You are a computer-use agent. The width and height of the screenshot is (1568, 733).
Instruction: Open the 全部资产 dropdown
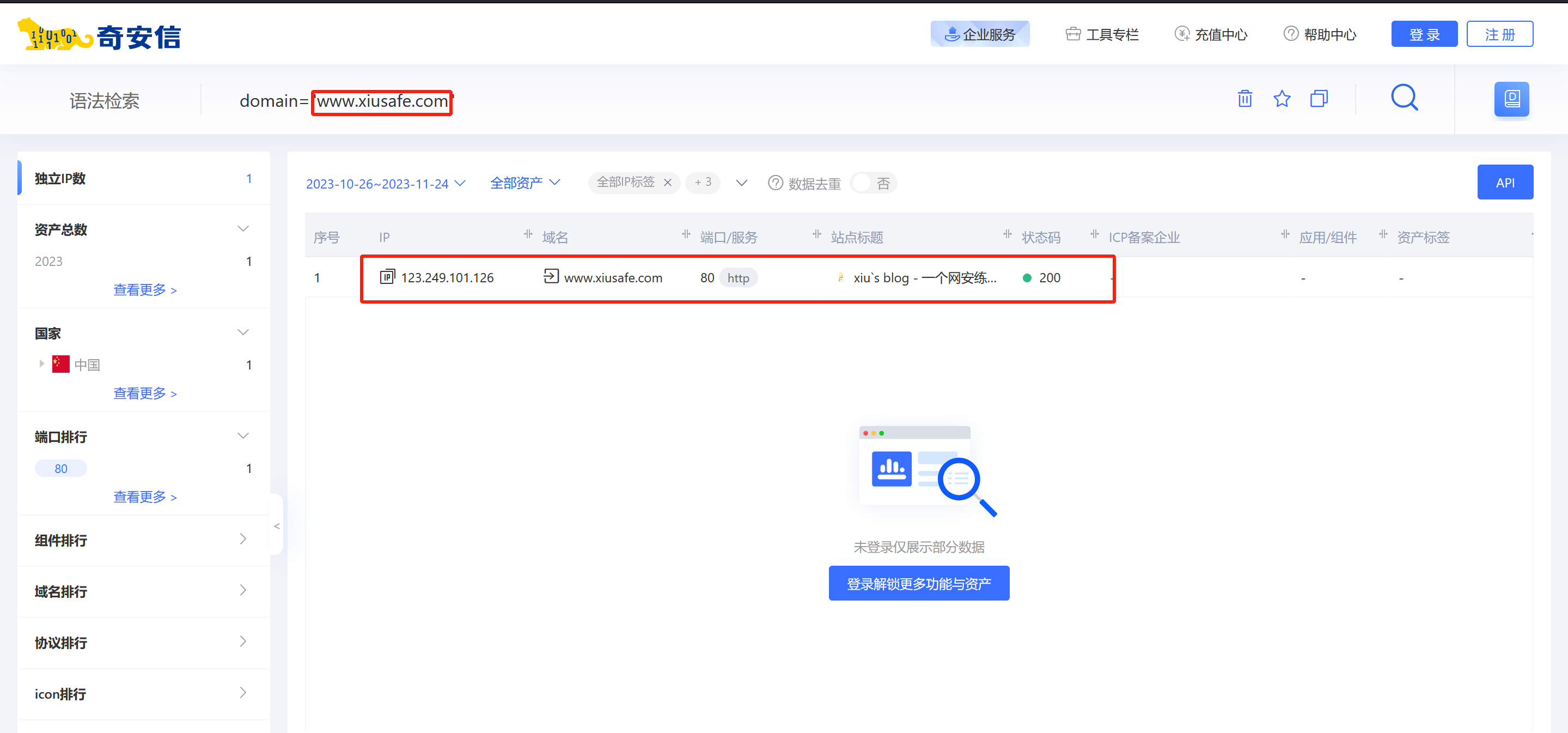tap(524, 183)
